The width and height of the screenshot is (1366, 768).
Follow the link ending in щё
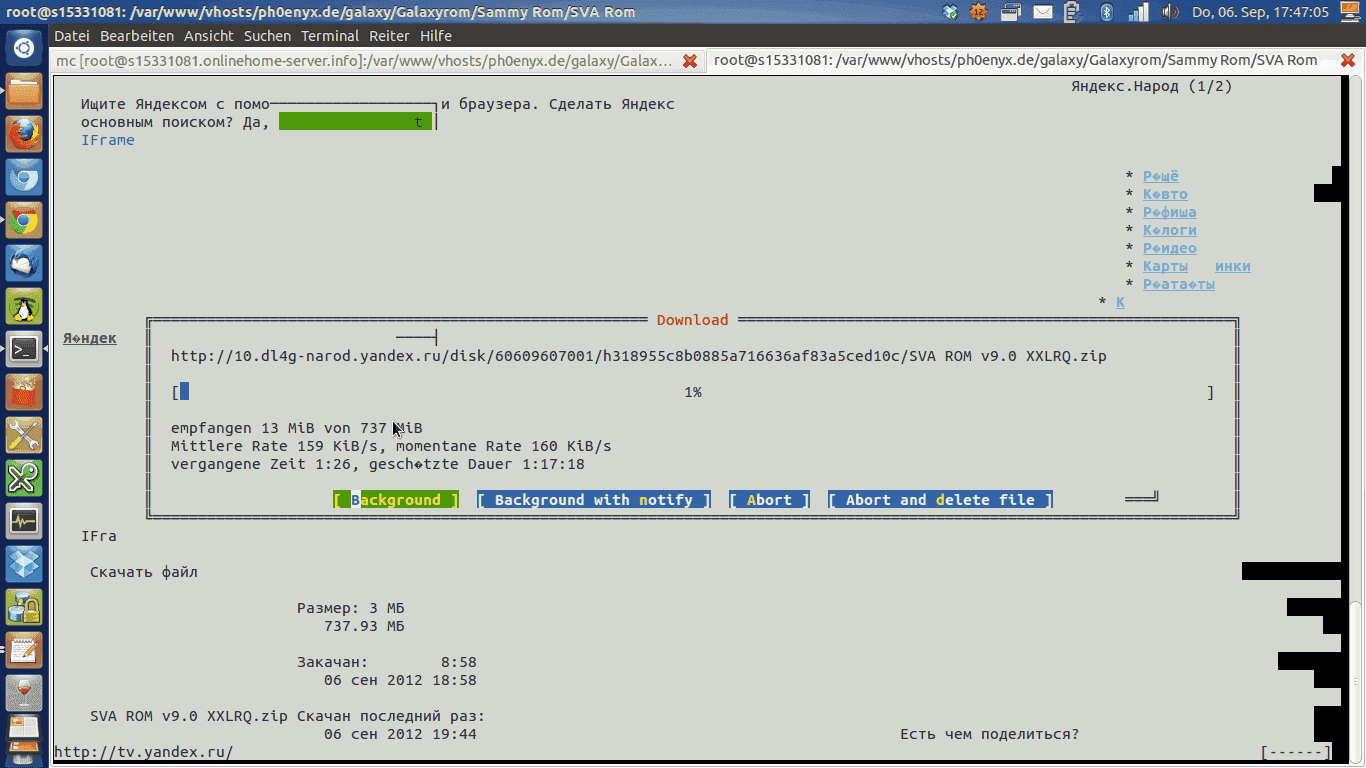click(x=1161, y=176)
